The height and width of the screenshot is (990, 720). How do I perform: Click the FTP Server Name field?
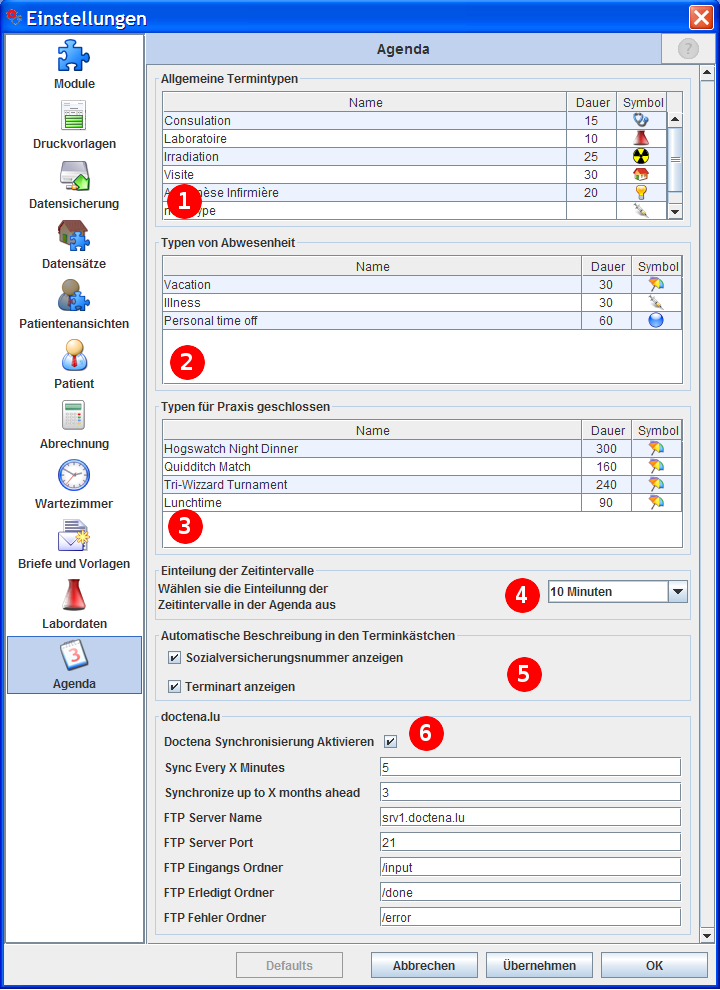tap(530, 817)
